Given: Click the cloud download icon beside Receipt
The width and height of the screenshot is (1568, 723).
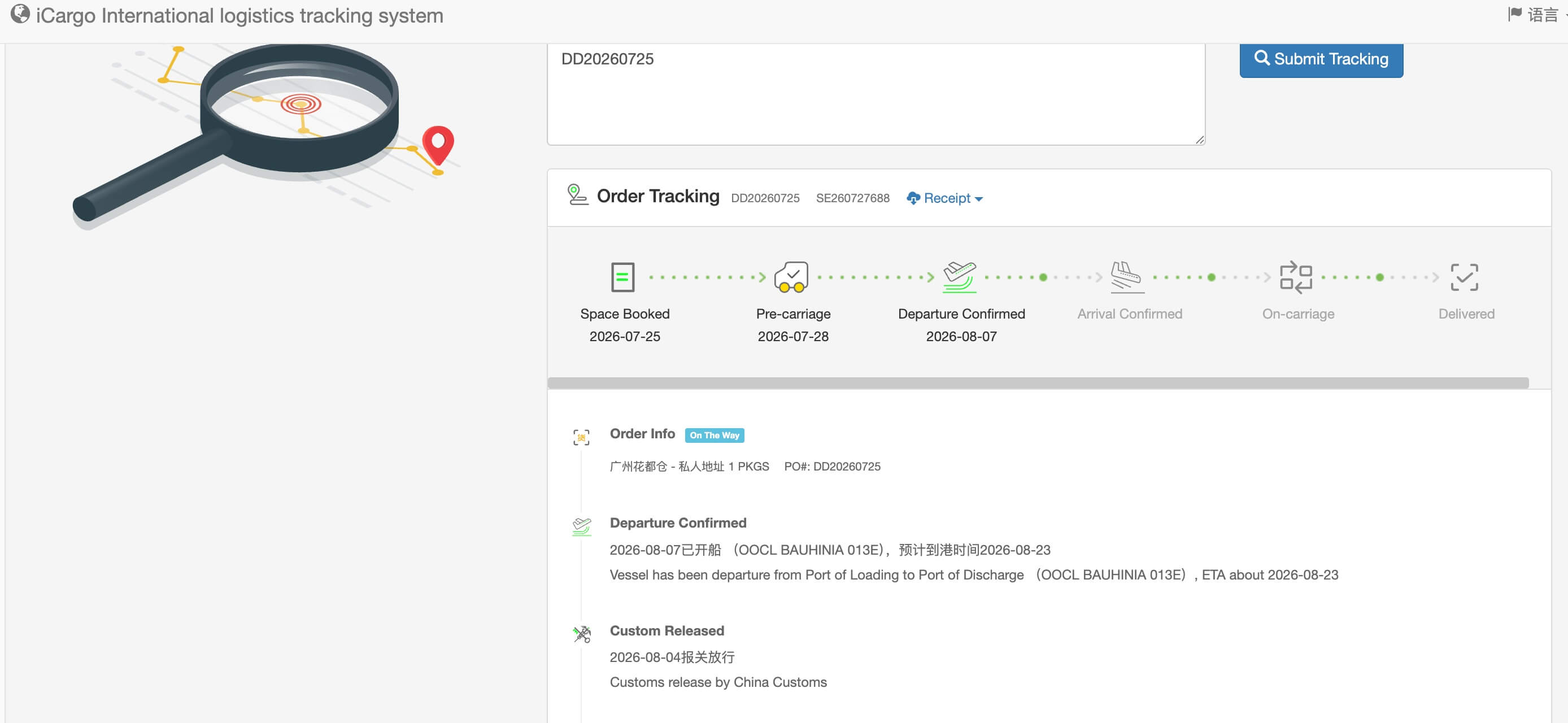Looking at the screenshot, I should pos(913,198).
